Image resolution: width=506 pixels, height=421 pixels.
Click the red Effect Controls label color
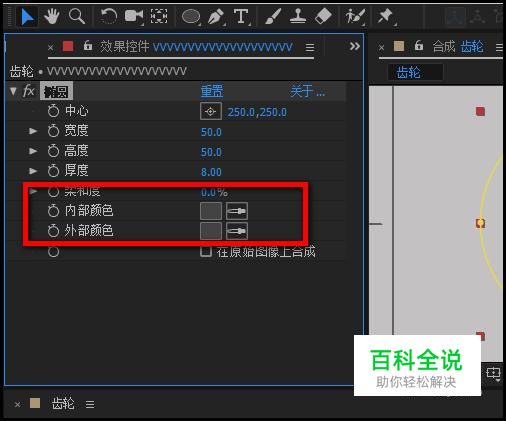click(x=68, y=46)
